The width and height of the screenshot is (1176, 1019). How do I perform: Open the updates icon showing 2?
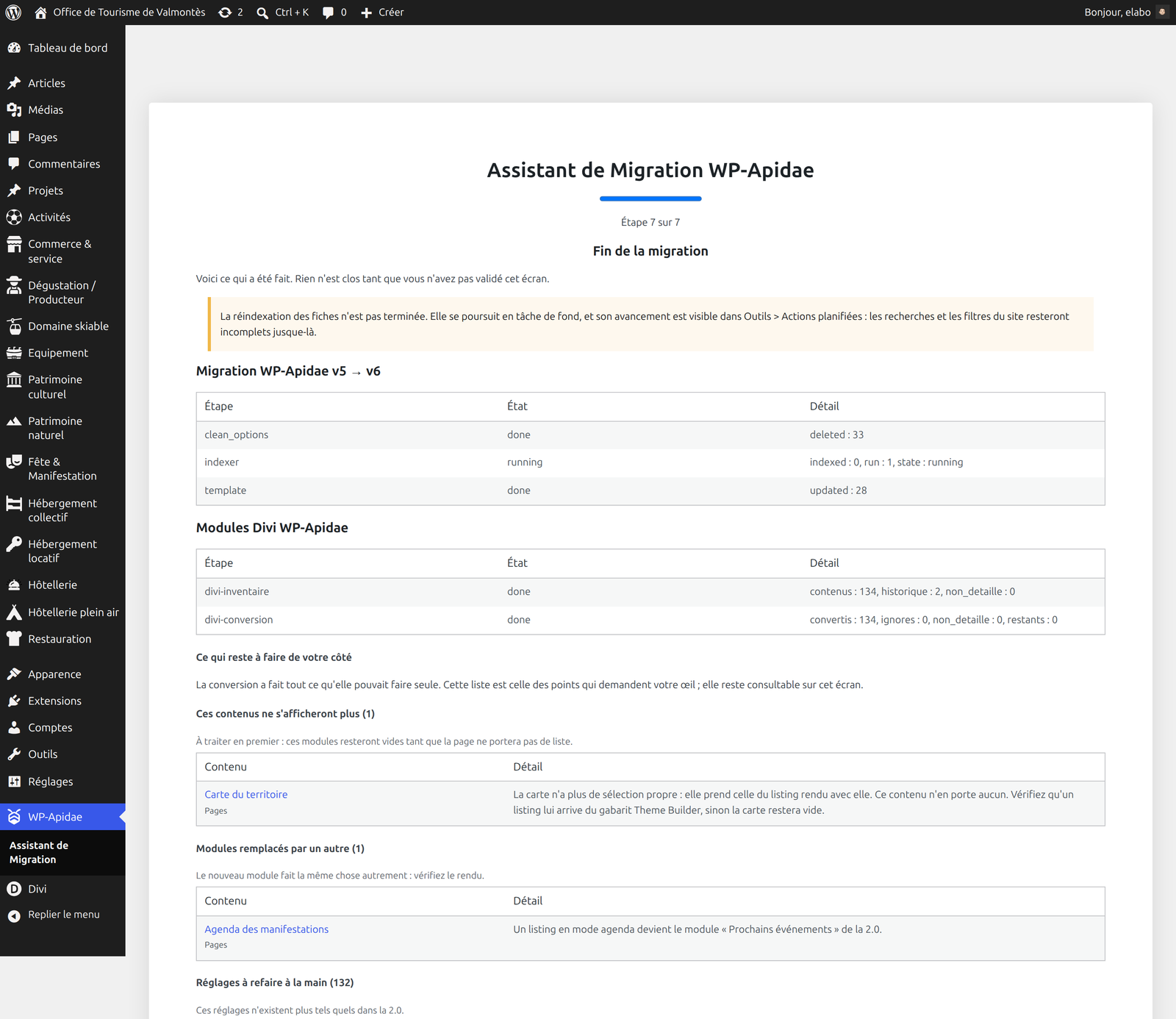click(x=225, y=12)
